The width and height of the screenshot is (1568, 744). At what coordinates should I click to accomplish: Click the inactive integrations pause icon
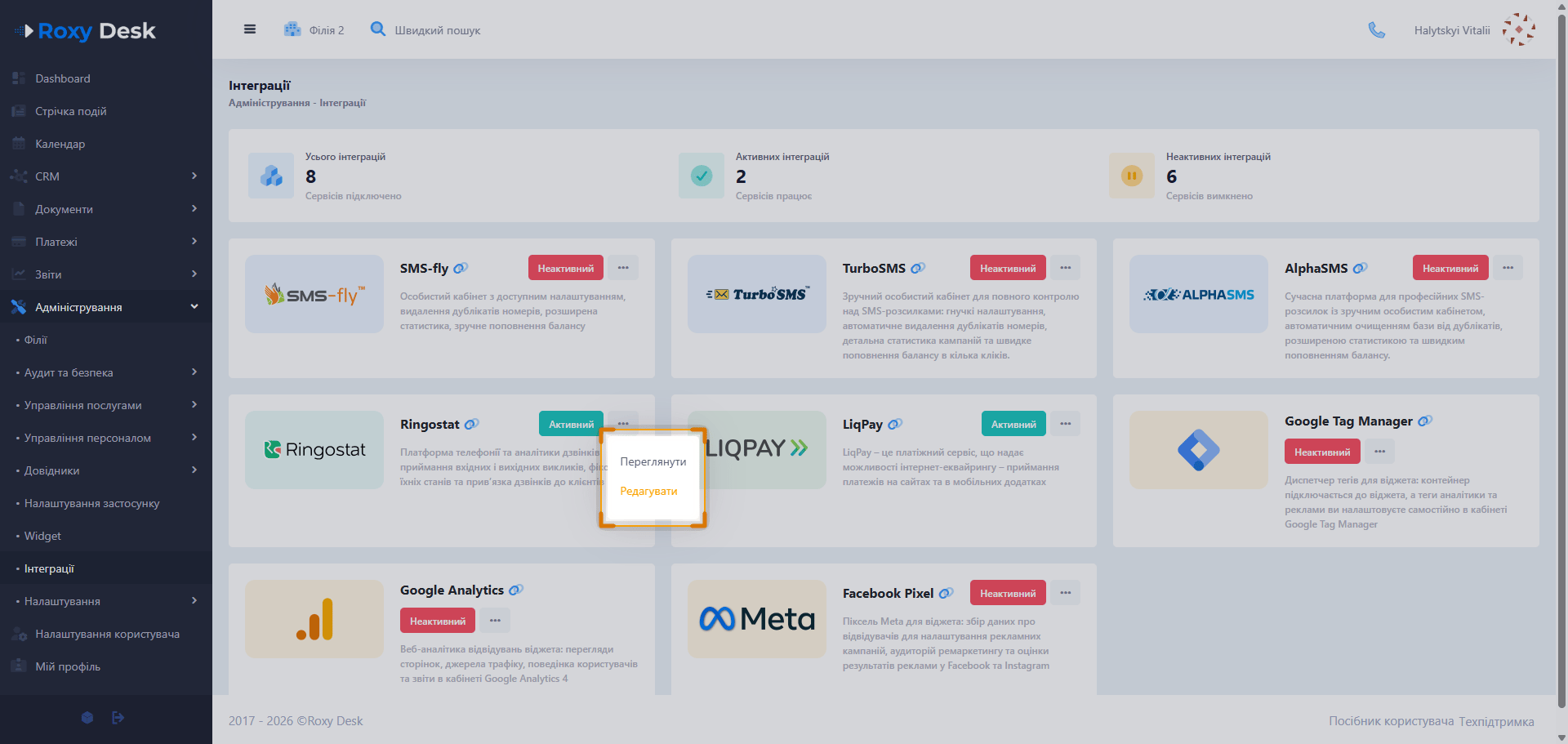[x=1132, y=176]
